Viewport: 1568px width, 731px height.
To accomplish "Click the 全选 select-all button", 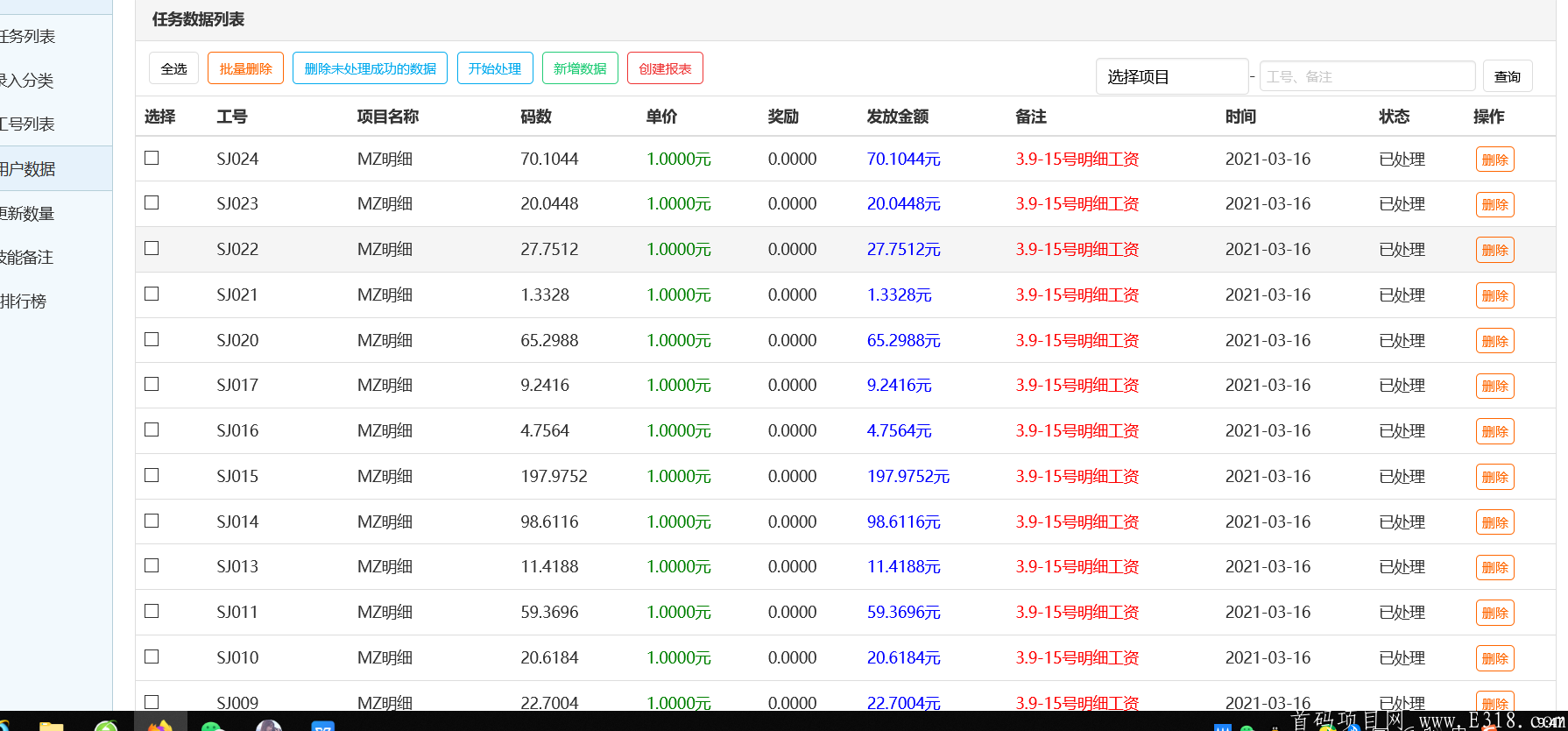I will 173,68.
